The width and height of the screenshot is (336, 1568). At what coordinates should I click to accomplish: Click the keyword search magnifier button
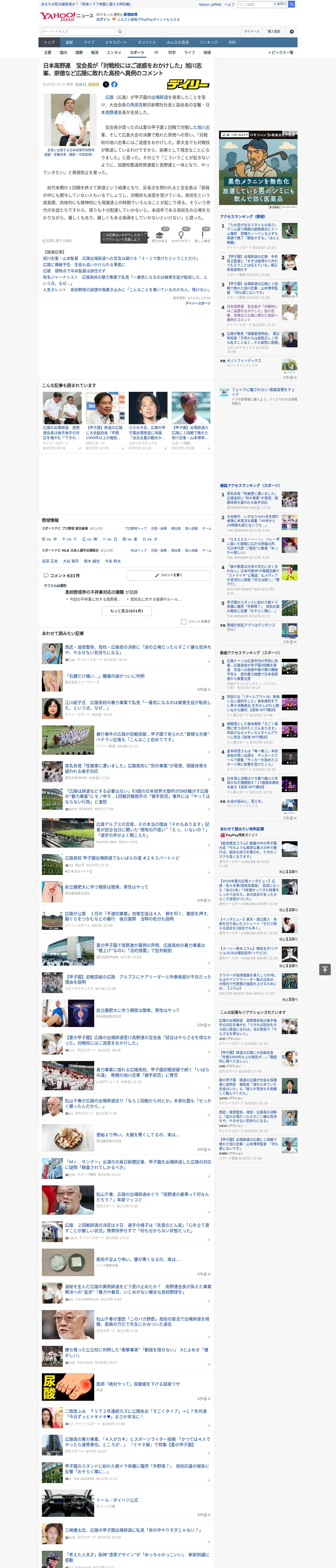[x=120, y=31]
